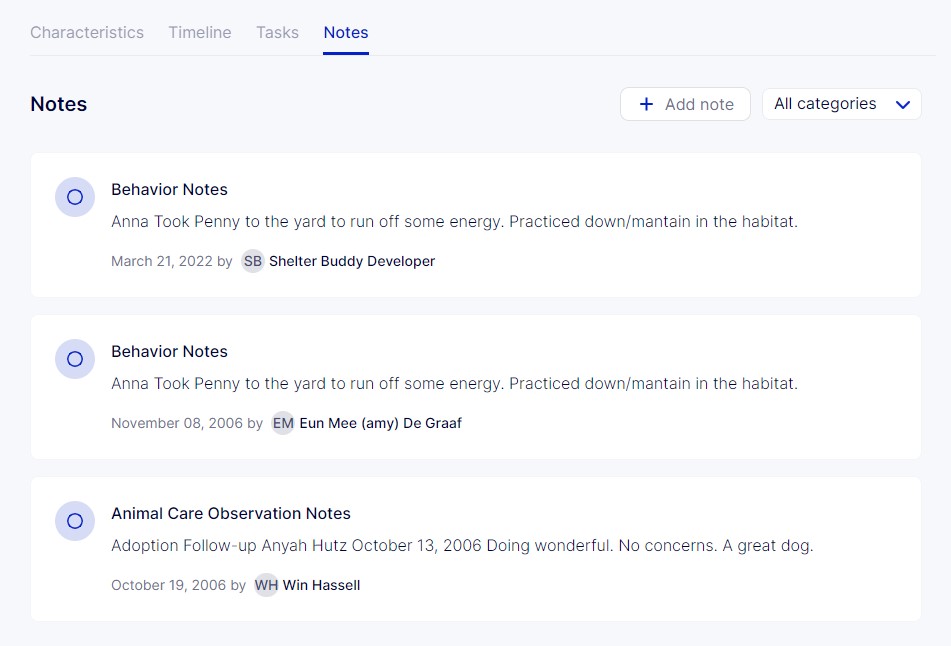Click the category icon on second Behavior Notes entry
This screenshot has width=951, height=646.
(x=75, y=359)
